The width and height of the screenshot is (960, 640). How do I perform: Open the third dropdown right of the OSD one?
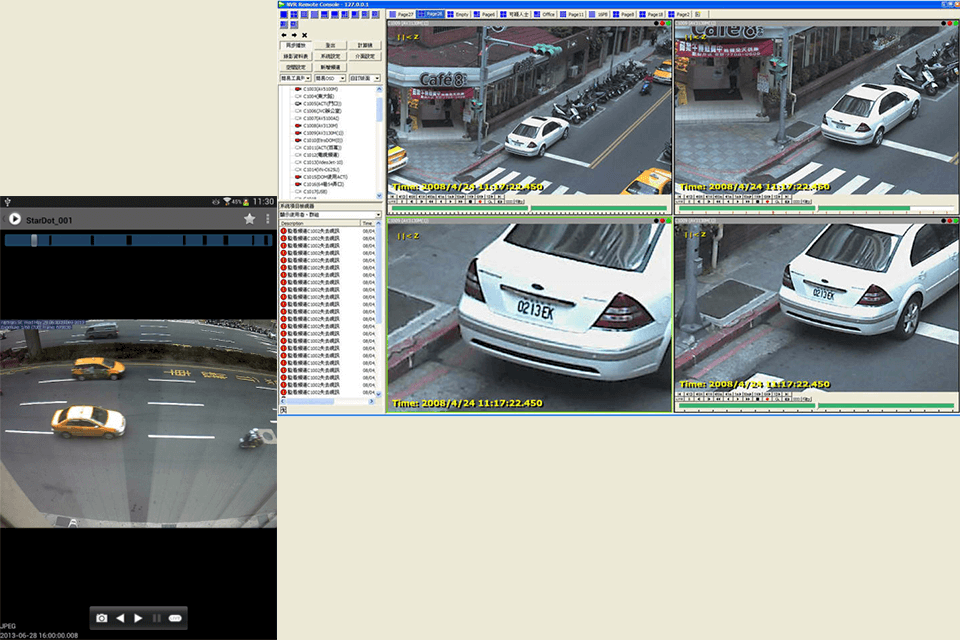click(x=364, y=78)
